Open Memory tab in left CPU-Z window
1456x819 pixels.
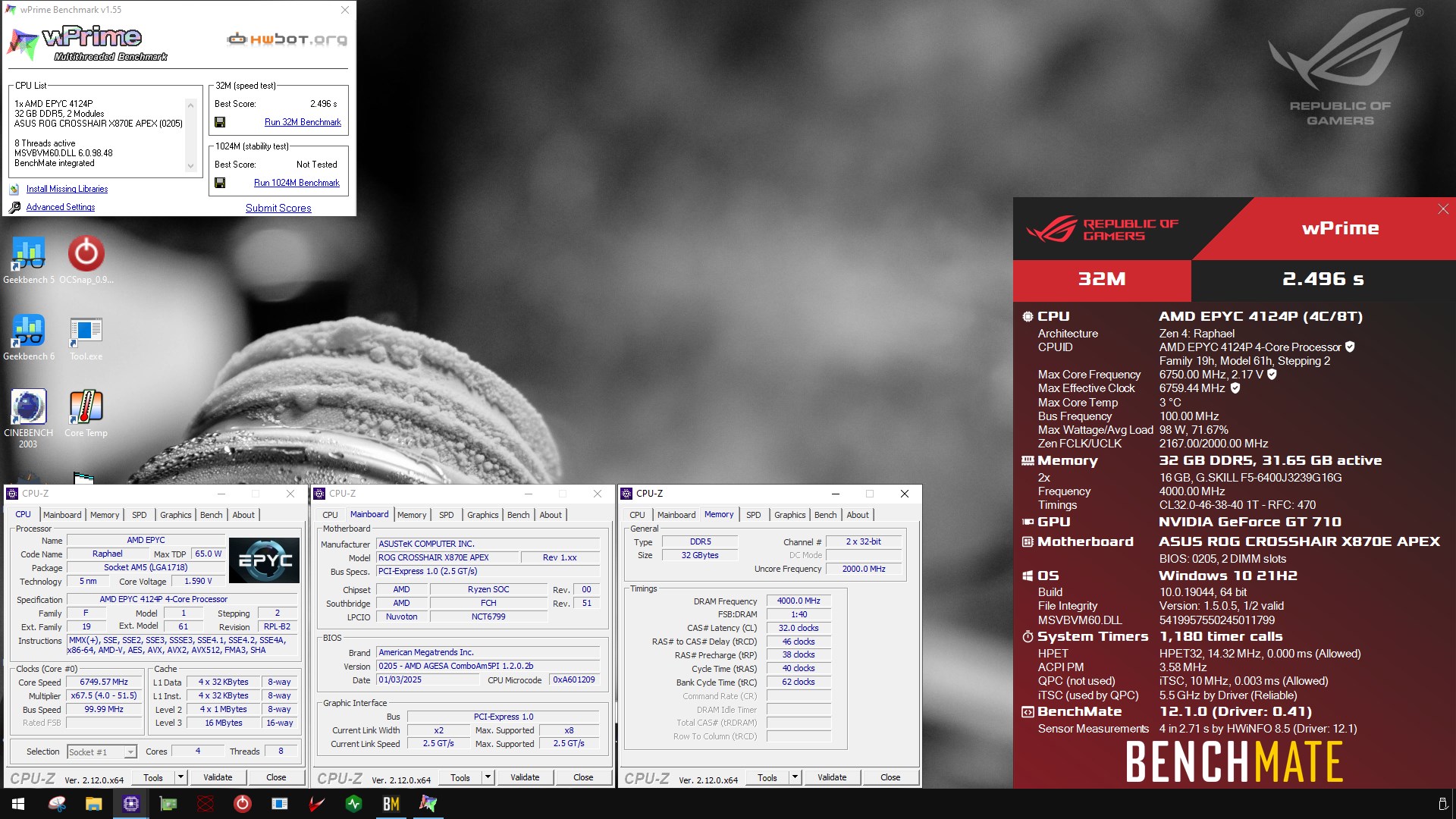point(105,515)
